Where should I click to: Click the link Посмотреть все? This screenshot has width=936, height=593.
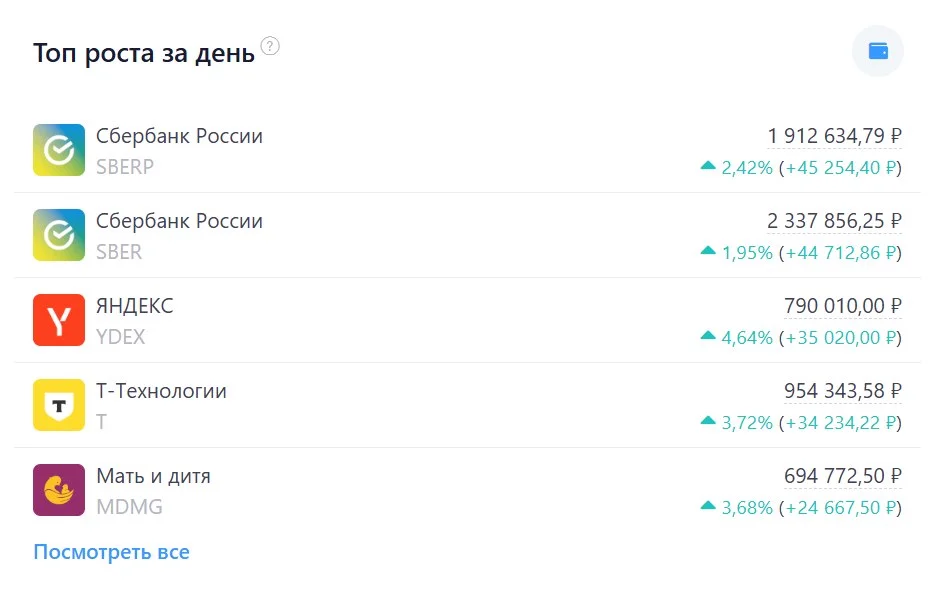112,552
